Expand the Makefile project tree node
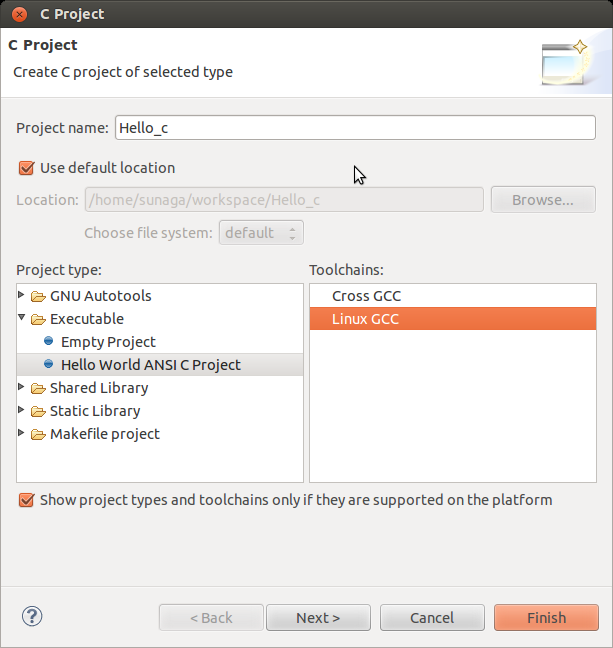This screenshot has width=613, height=648. click(x=23, y=434)
